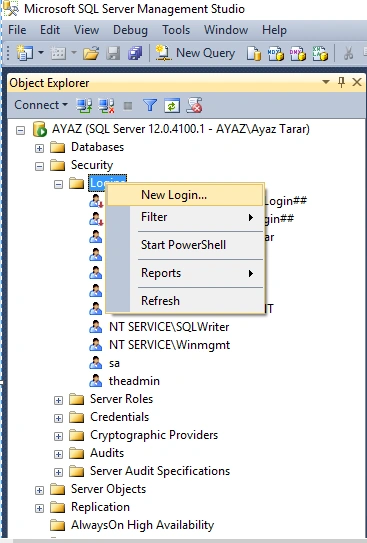Select the Server Roles tree item
The width and height of the screenshot is (367, 543).
(x=122, y=399)
